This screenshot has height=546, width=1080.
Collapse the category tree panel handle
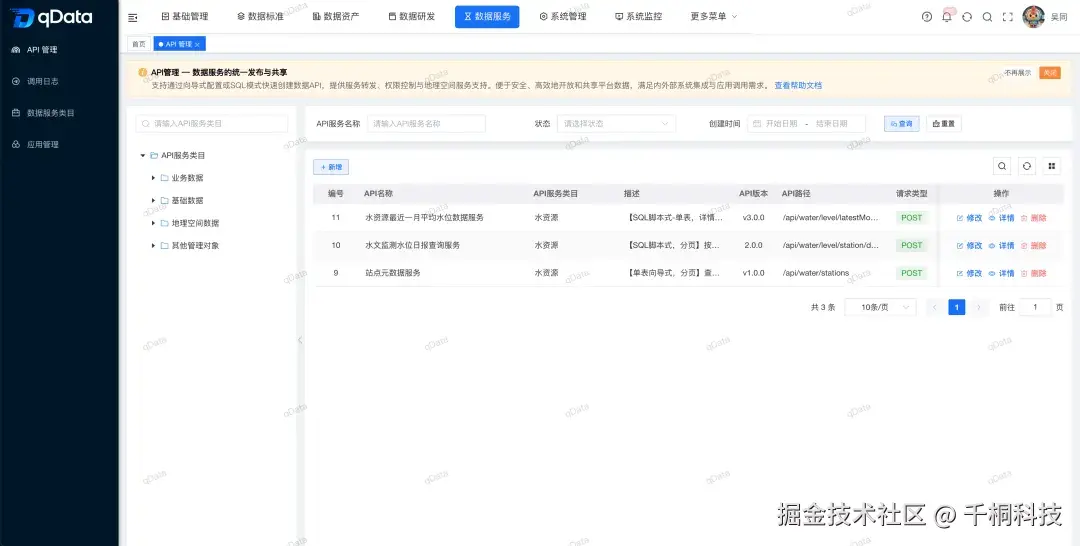300,340
